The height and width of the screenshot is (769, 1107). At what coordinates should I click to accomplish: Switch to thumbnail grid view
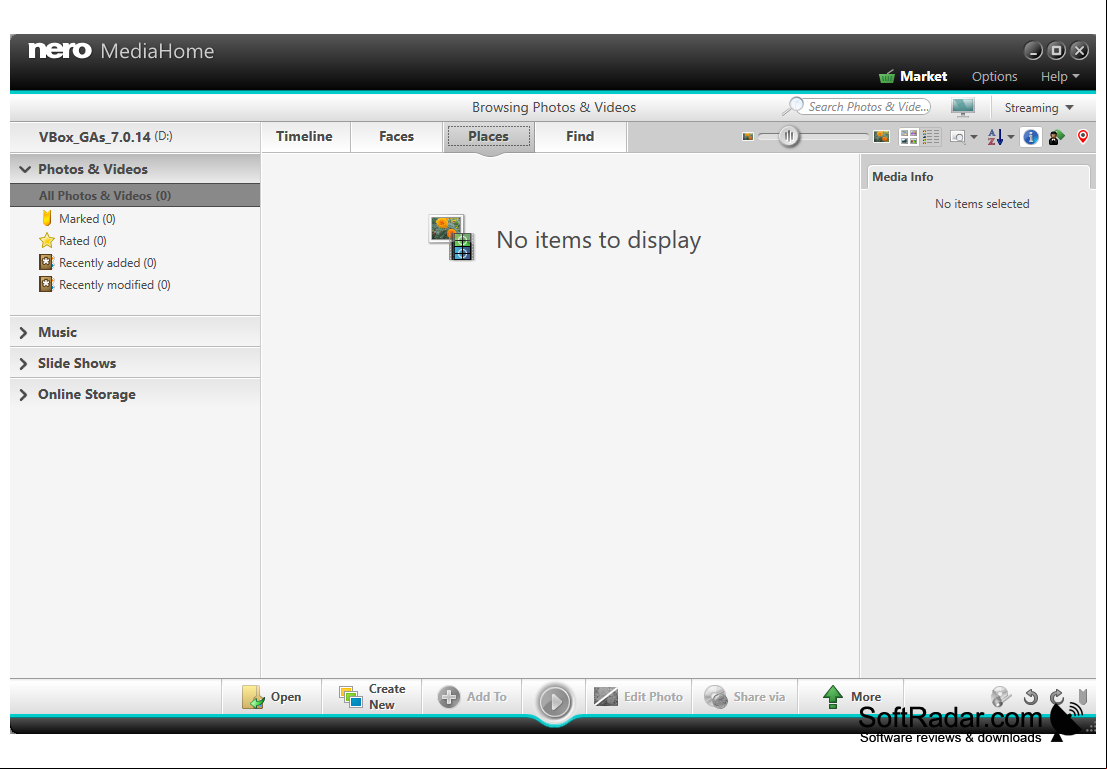(x=909, y=136)
